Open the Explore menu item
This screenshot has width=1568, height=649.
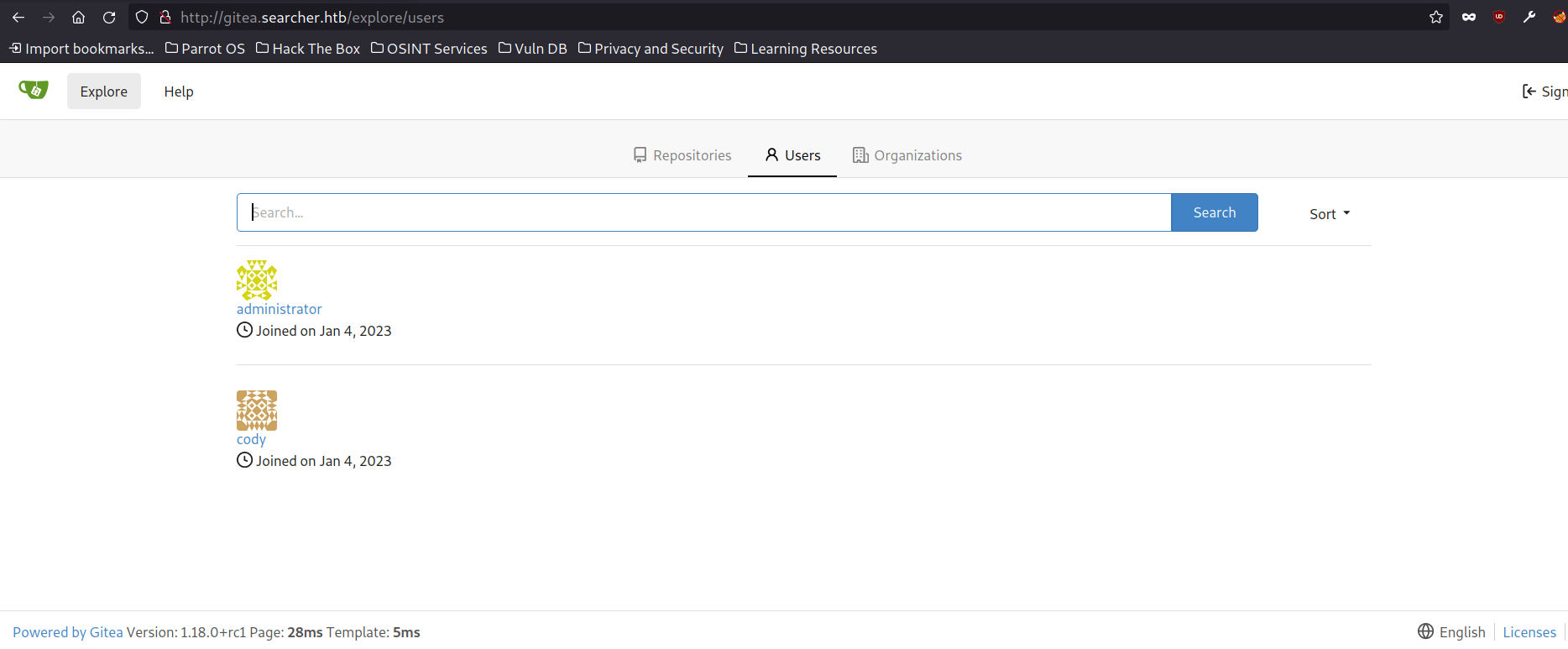(x=104, y=92)
